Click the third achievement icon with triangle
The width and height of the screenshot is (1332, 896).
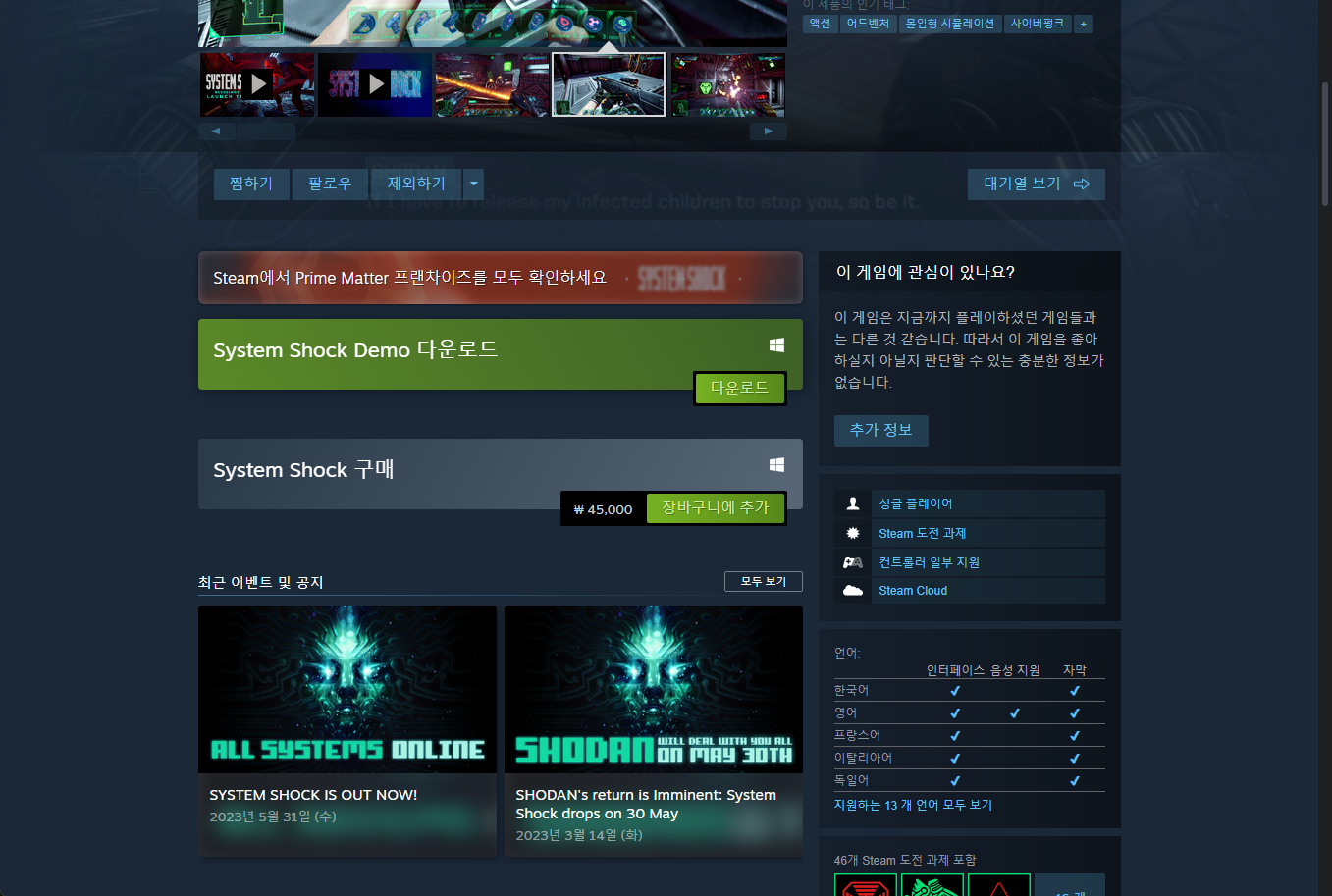point(999,885)
